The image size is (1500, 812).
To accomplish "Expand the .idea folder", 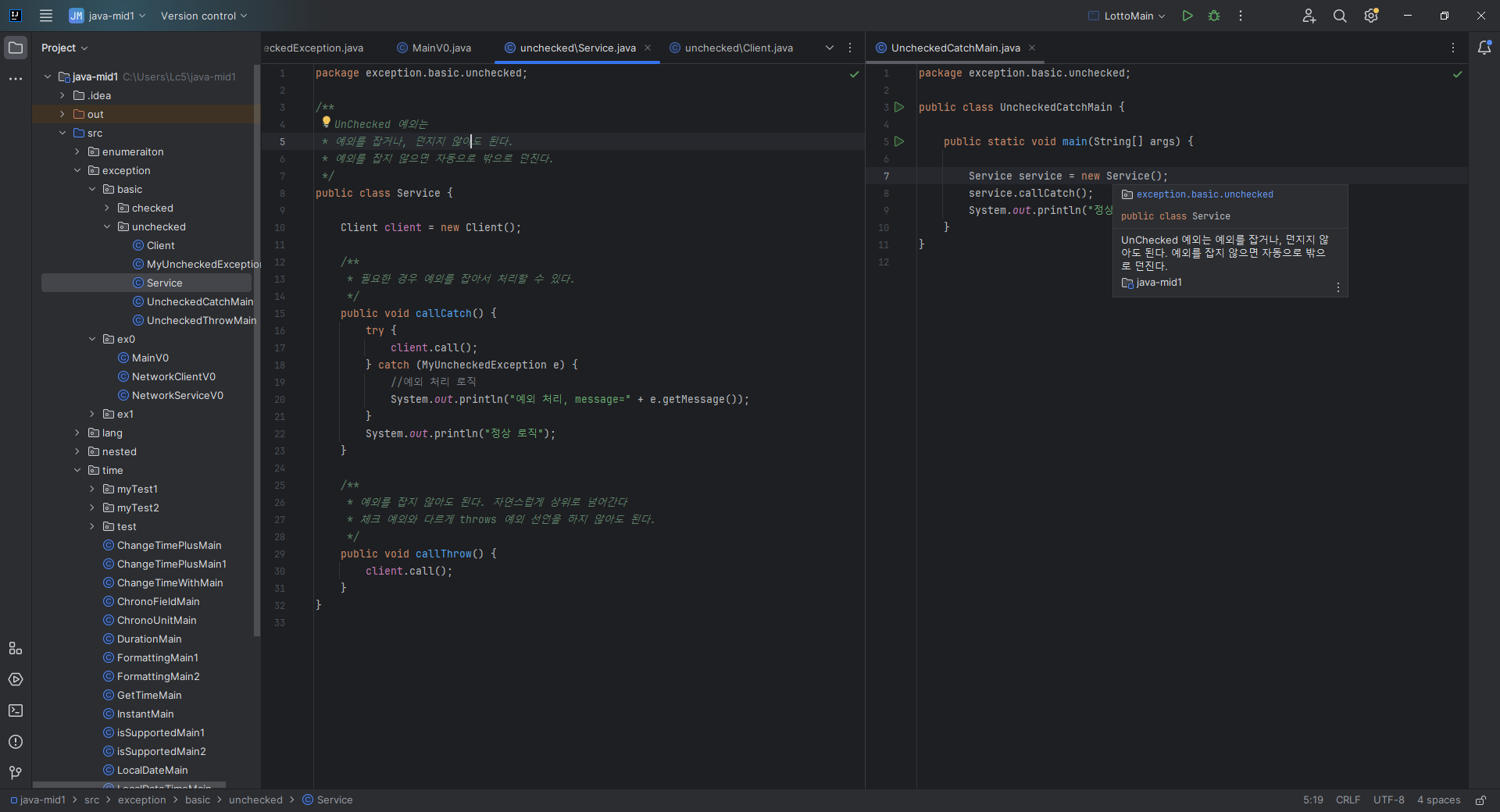I will tap(62, 95).
